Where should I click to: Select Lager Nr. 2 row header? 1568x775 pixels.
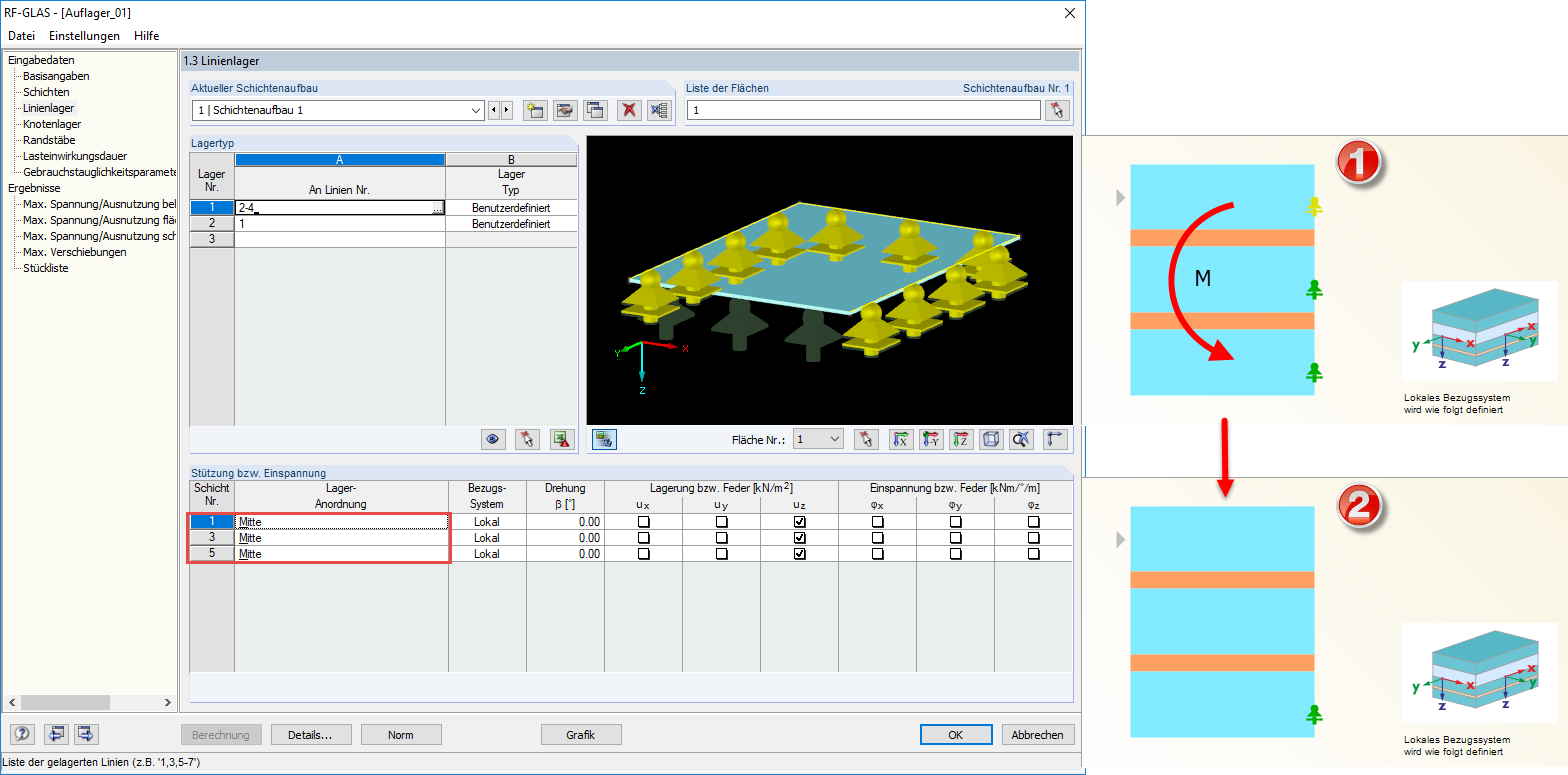tap(212, 224)
